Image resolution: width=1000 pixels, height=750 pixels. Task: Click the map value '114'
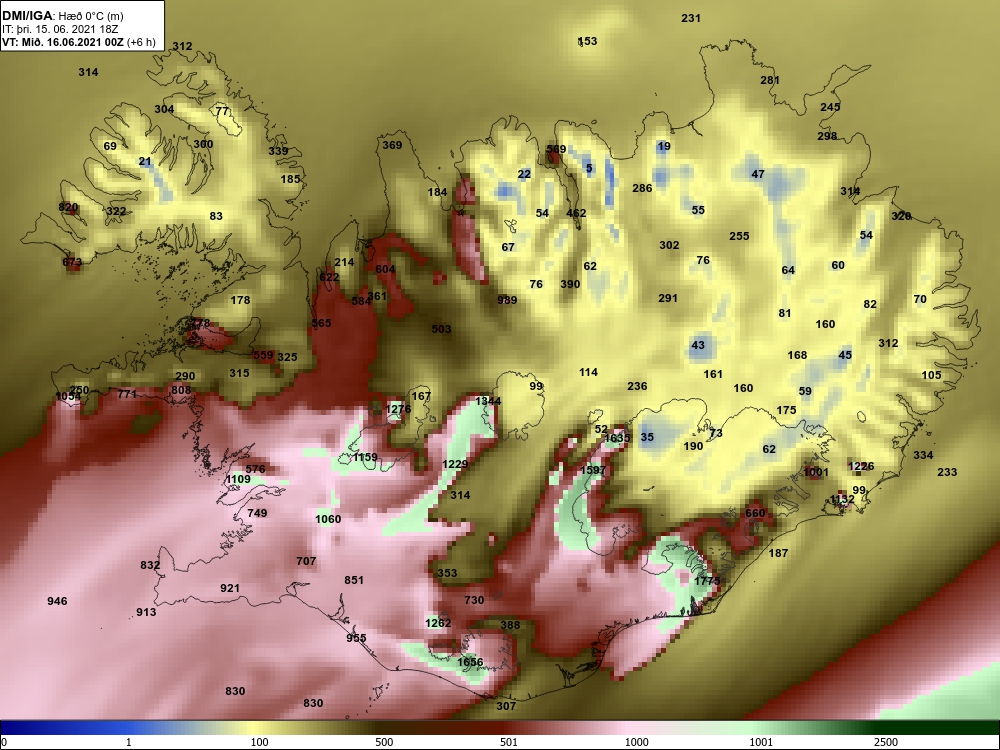(x=589, y=372)
